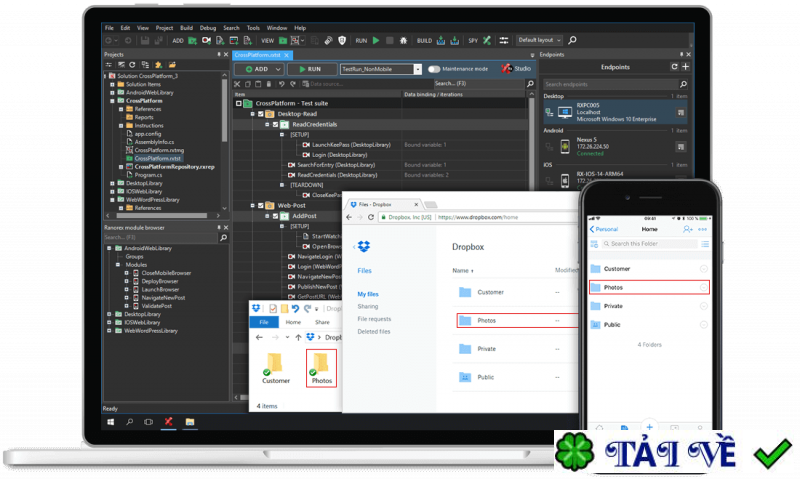Screen dimensions: 800x479
Task: Click Refresh icon in Projects panel toolbar
Action: point(133,65)
